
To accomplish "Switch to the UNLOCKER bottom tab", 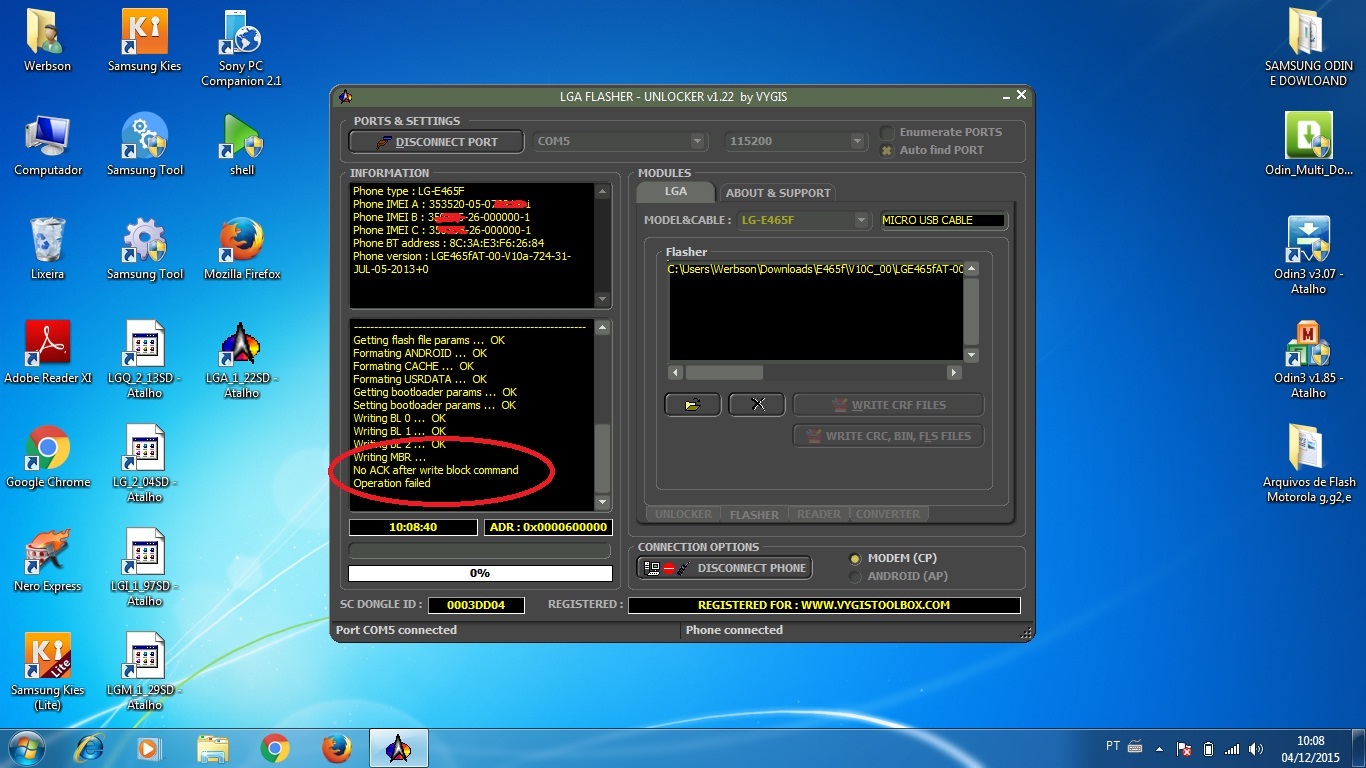I will pos(683,514).
